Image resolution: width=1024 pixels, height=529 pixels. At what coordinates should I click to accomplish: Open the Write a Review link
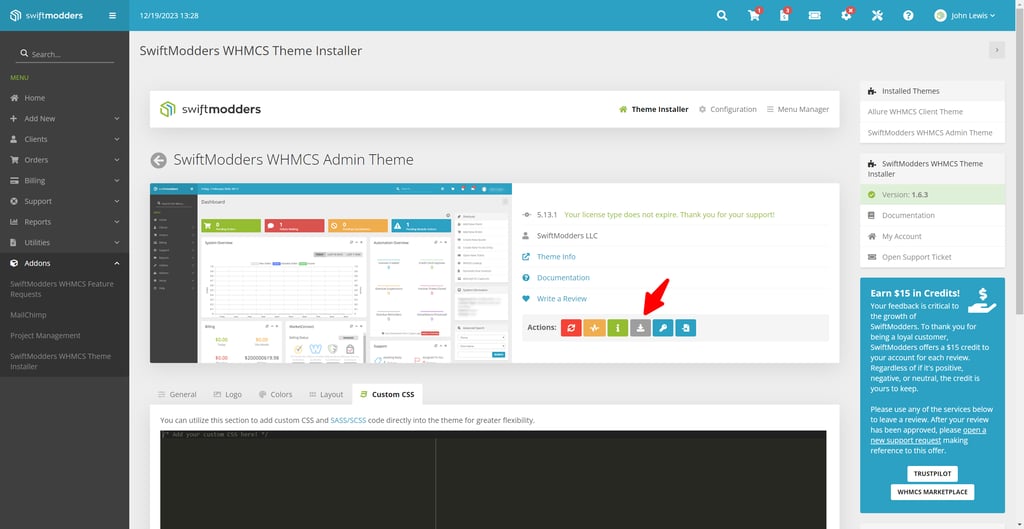[561, 299]
